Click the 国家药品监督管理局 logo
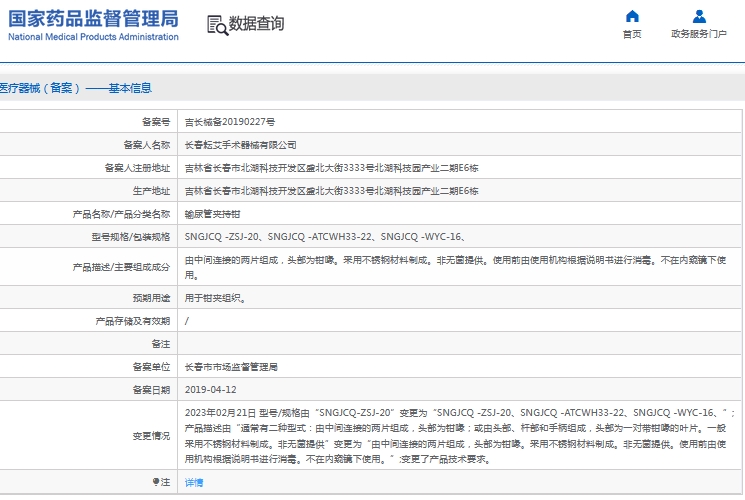The width and height of the screenshot is (745, 500). (93, 25)
